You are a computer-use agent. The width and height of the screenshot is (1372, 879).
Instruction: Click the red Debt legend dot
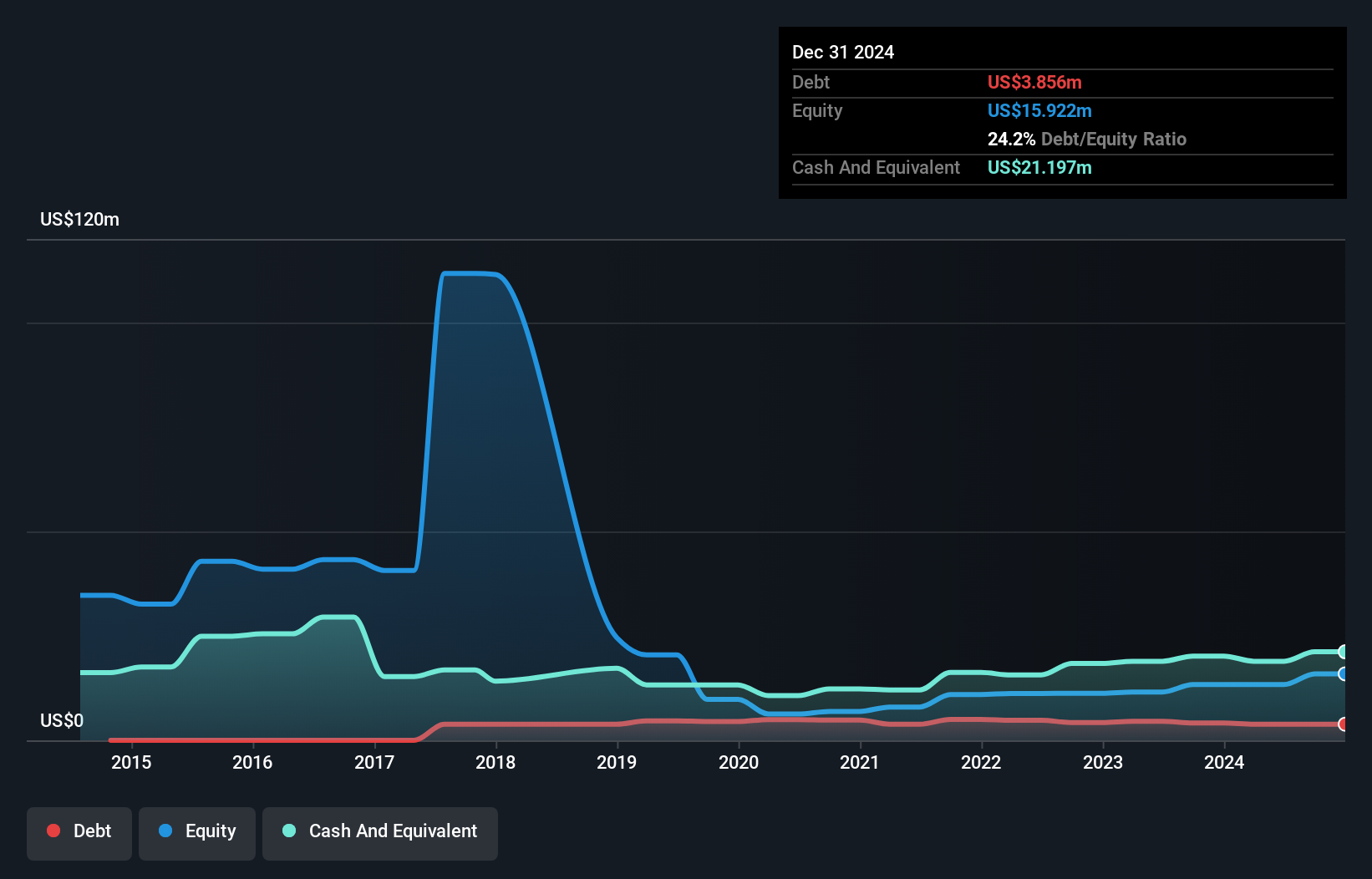coord(53,831)
